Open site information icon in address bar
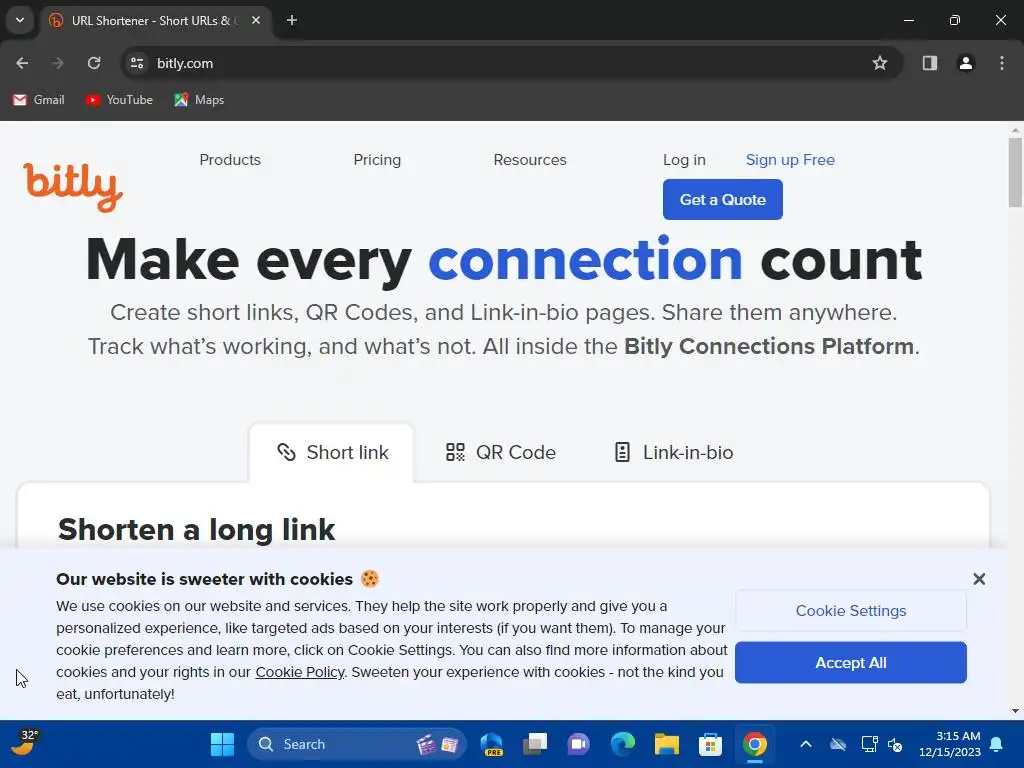The width and height of the screenshot is (1024, 768). 137,63
